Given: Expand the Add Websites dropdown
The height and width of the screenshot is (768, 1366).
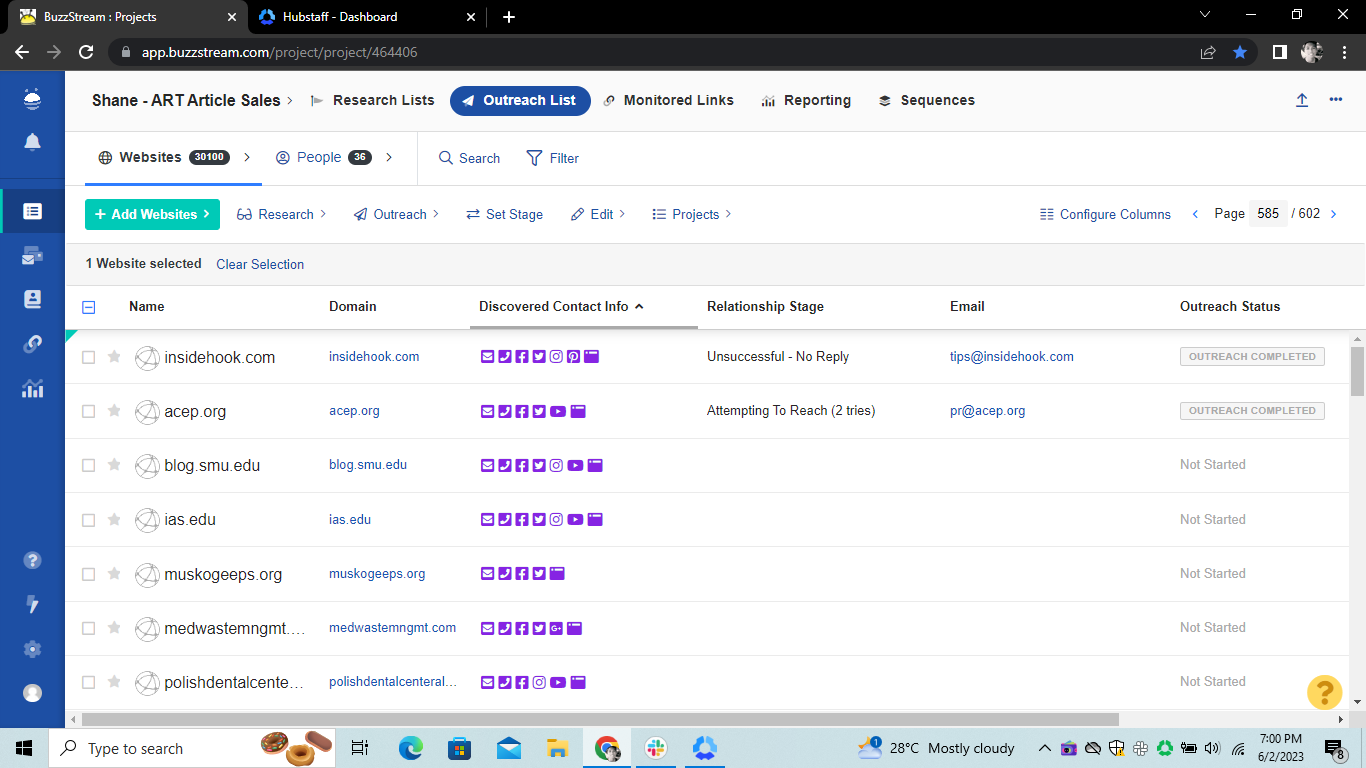Looking at the screenshot, I should [x=152, y=214].
